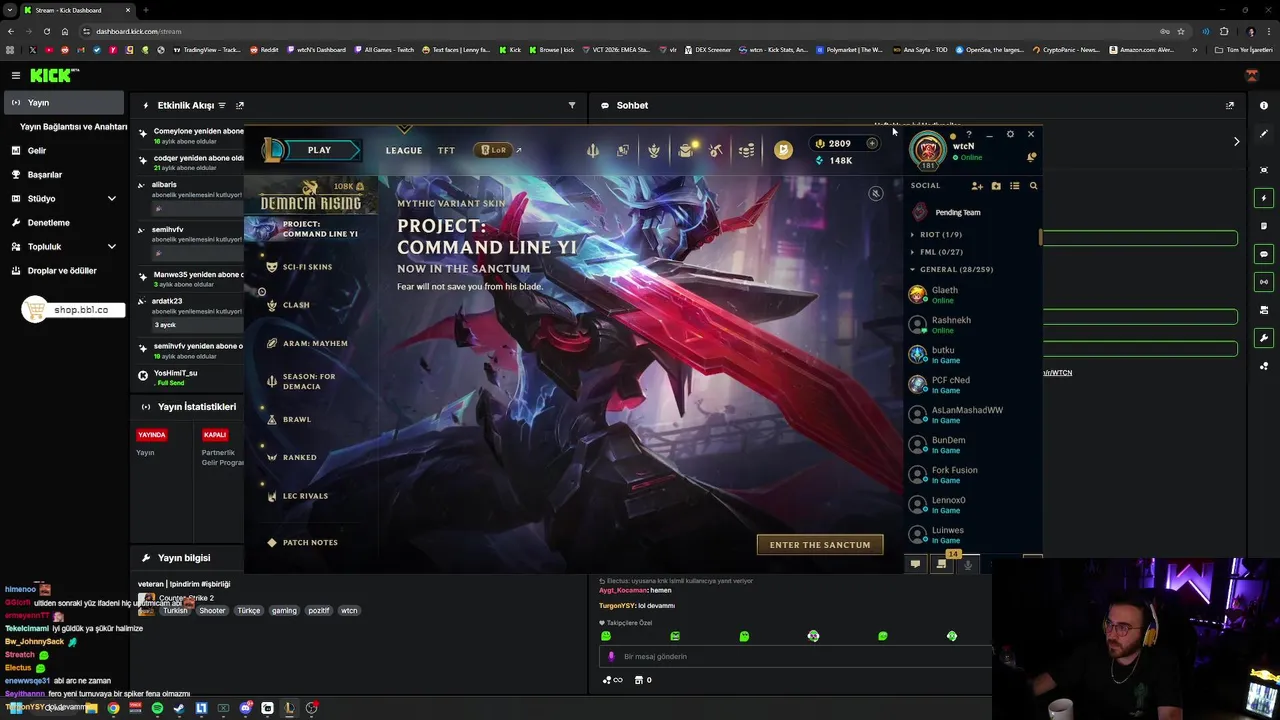Toggle the KAPALI partnership badge
1280x720 pixels.
pyautogui.click(x=215, y=435)
